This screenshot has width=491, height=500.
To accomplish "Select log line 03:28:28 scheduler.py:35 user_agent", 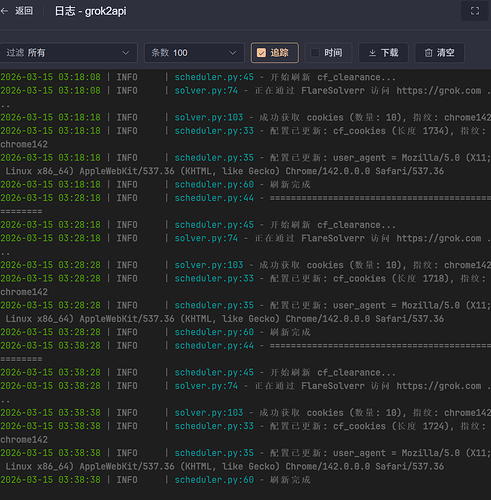I will (245, 312).
